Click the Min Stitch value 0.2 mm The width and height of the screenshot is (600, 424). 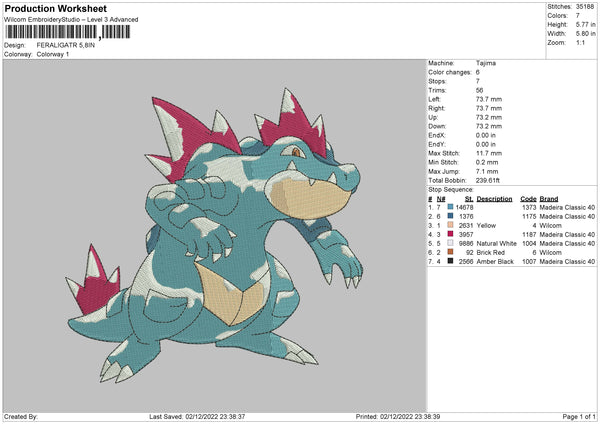point(487,162)
